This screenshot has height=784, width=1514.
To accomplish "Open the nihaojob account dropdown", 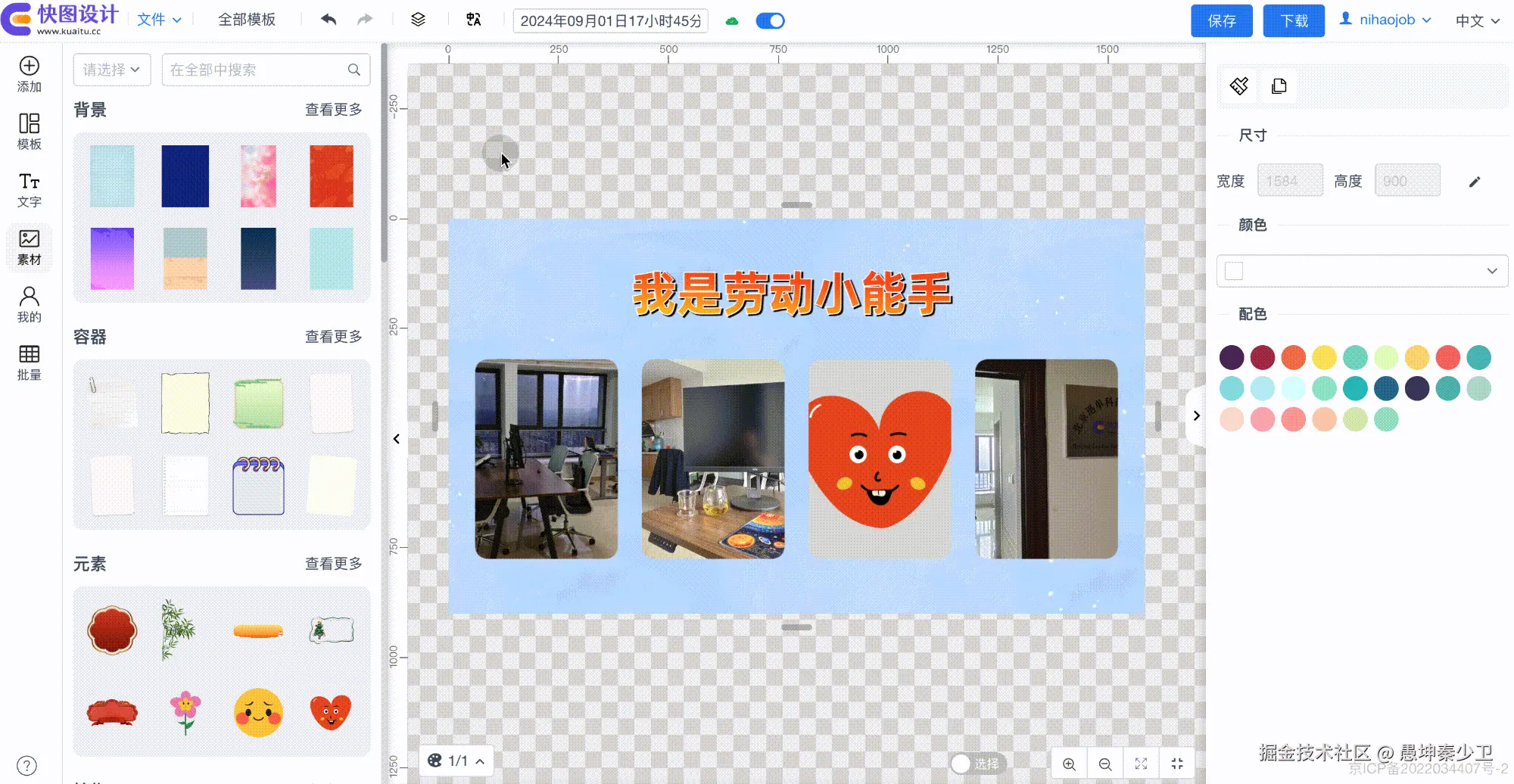I will (1385, 20).
